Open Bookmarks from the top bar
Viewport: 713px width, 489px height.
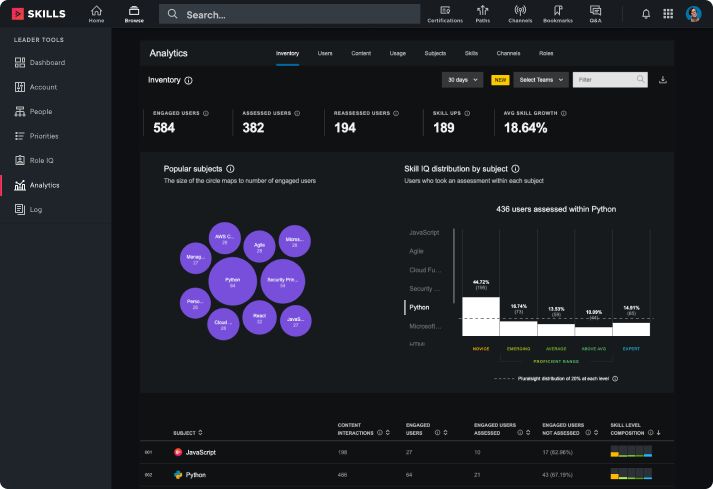pos(558,13)
